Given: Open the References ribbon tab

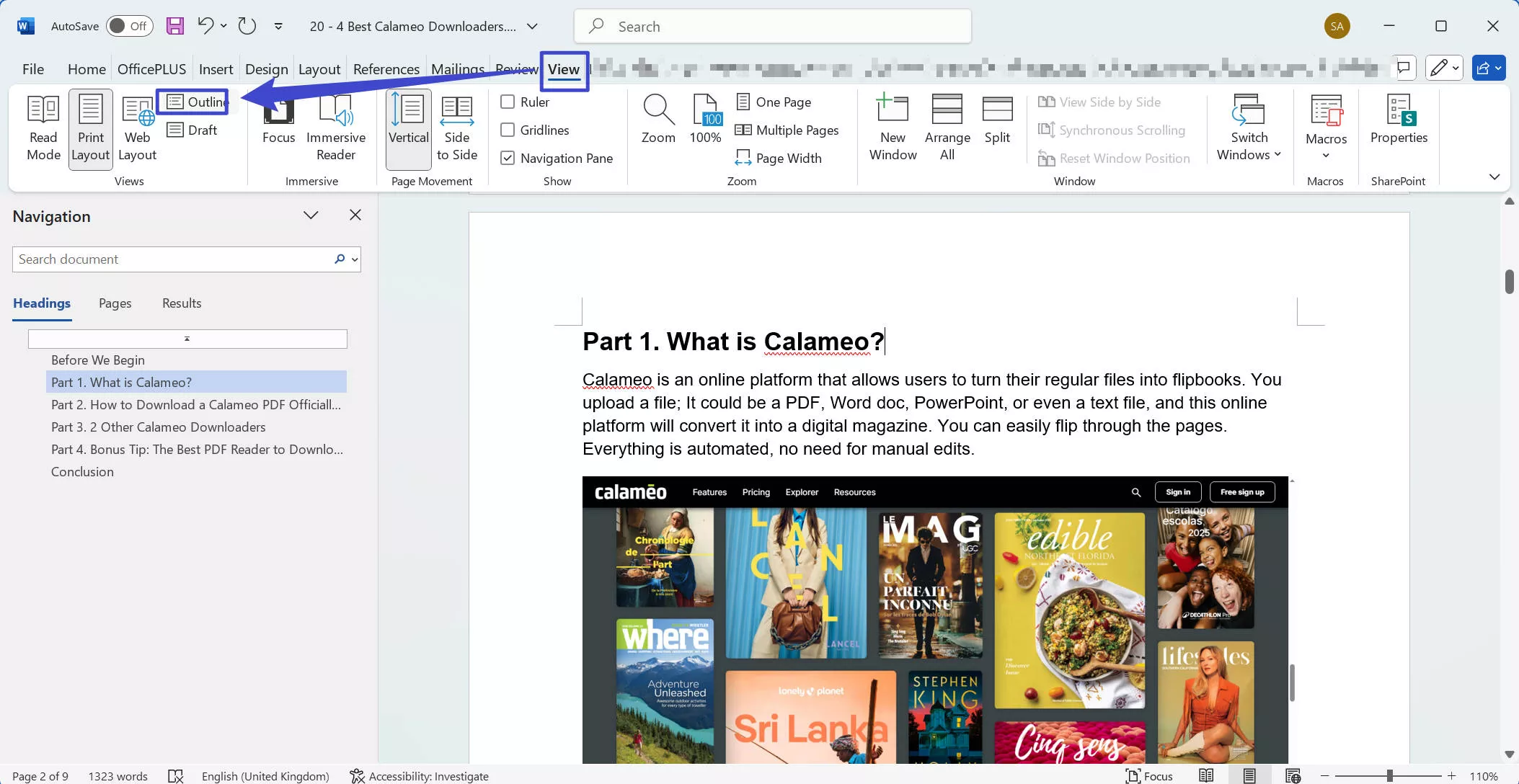Looking at the screenshot, I should [x=386, y=69].
